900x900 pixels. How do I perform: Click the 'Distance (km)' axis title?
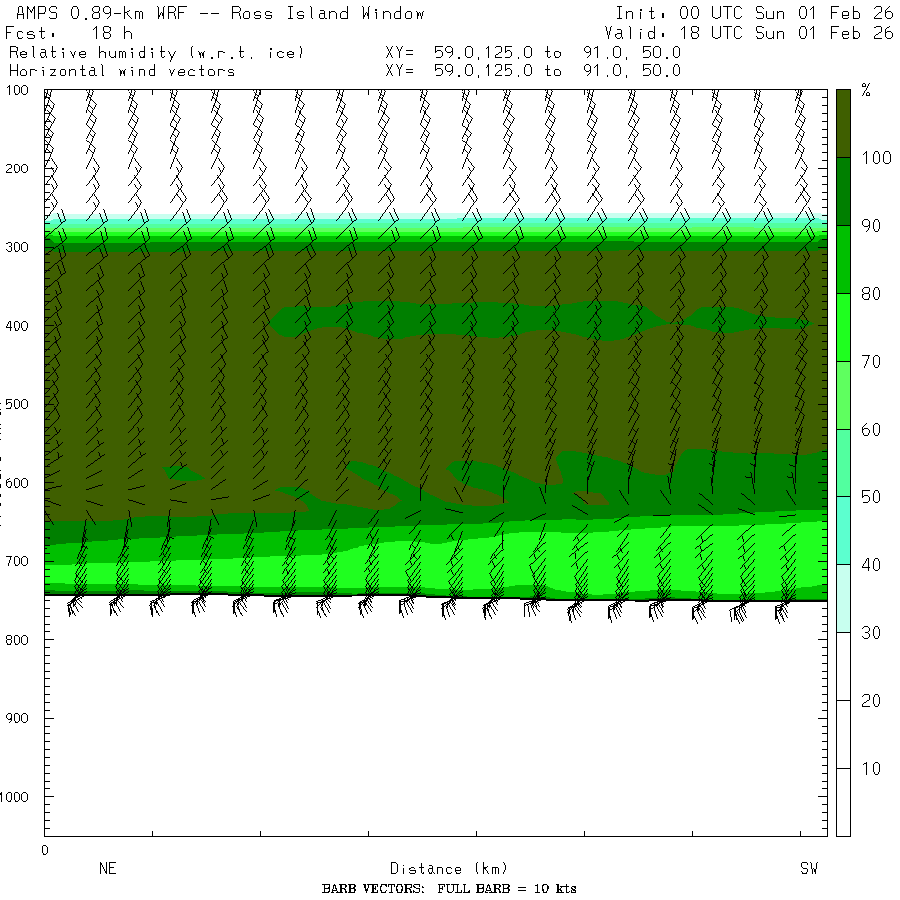pos(449,869)
